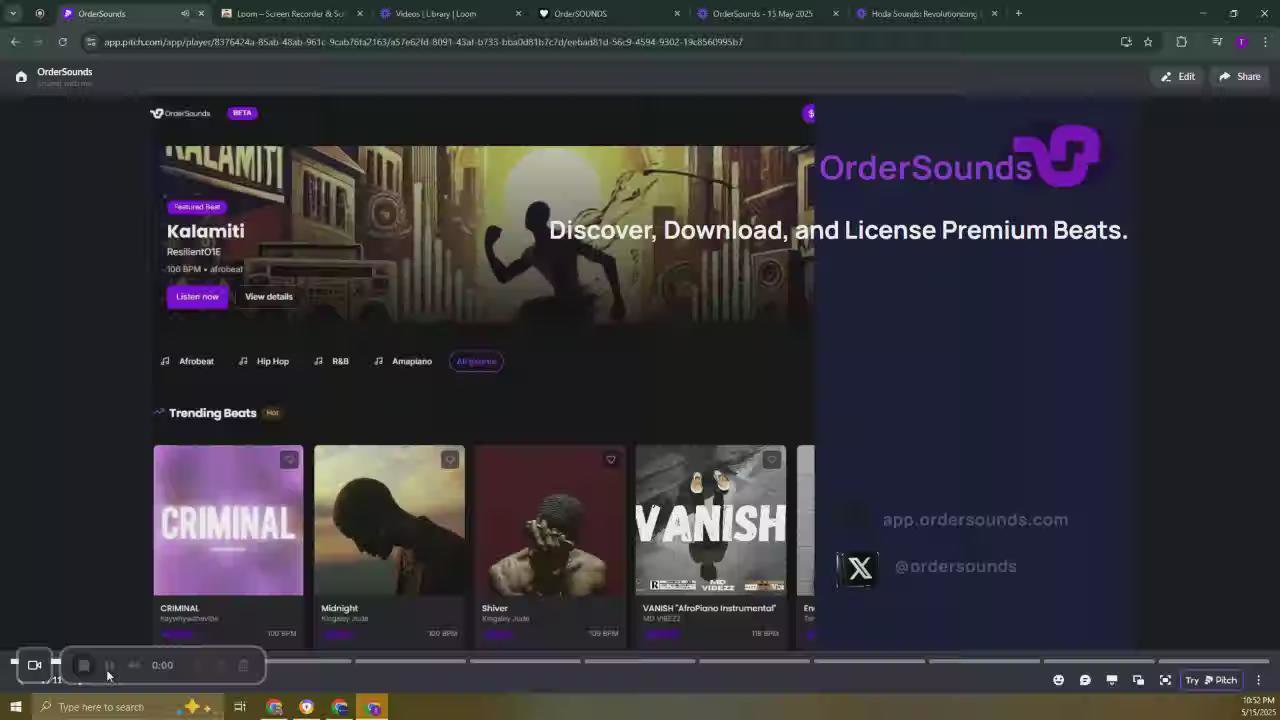The image size is (1280, 720).
Task: Open player more options menu
Action: click(x=1258, y=680)
